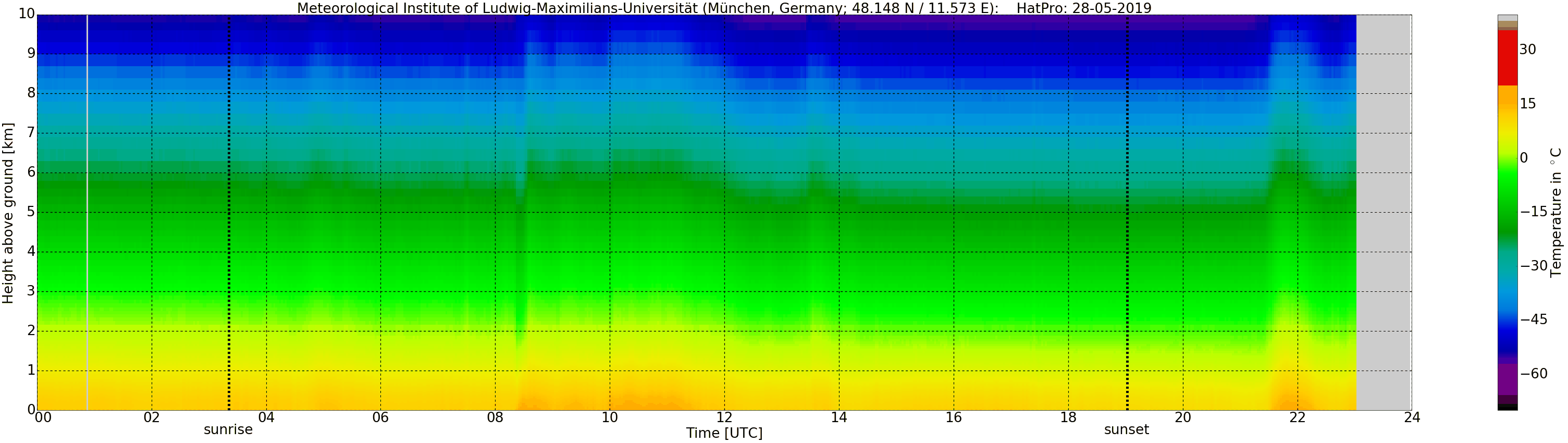
Task: Click the '9' height axis tick label
Action: pos(30,54)
